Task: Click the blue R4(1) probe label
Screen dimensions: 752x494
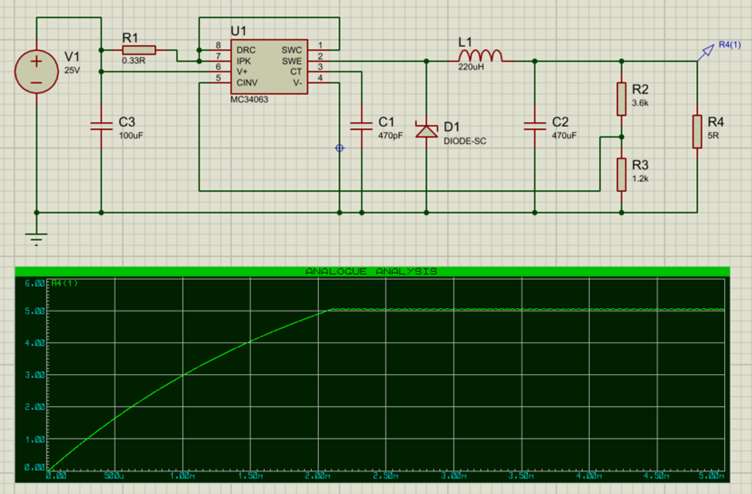Action: pos(730,45)
